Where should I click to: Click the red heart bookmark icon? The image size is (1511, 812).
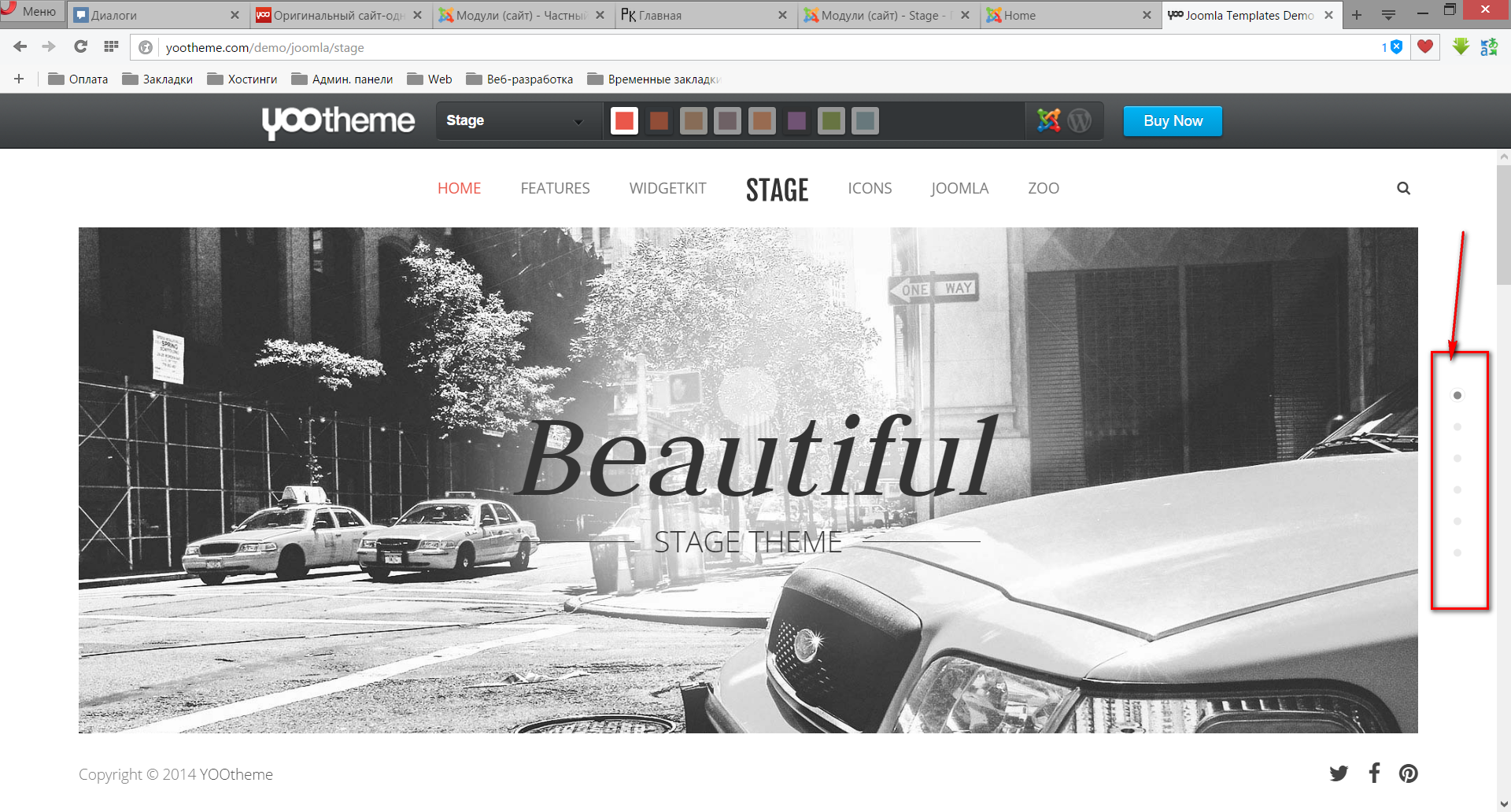tap(1424, 47)
